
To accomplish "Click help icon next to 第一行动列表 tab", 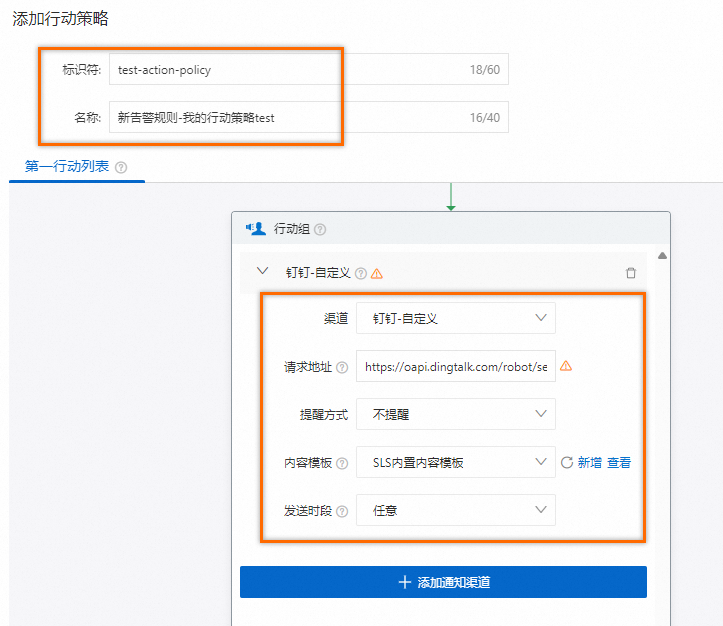I will [x=121, y=167].
